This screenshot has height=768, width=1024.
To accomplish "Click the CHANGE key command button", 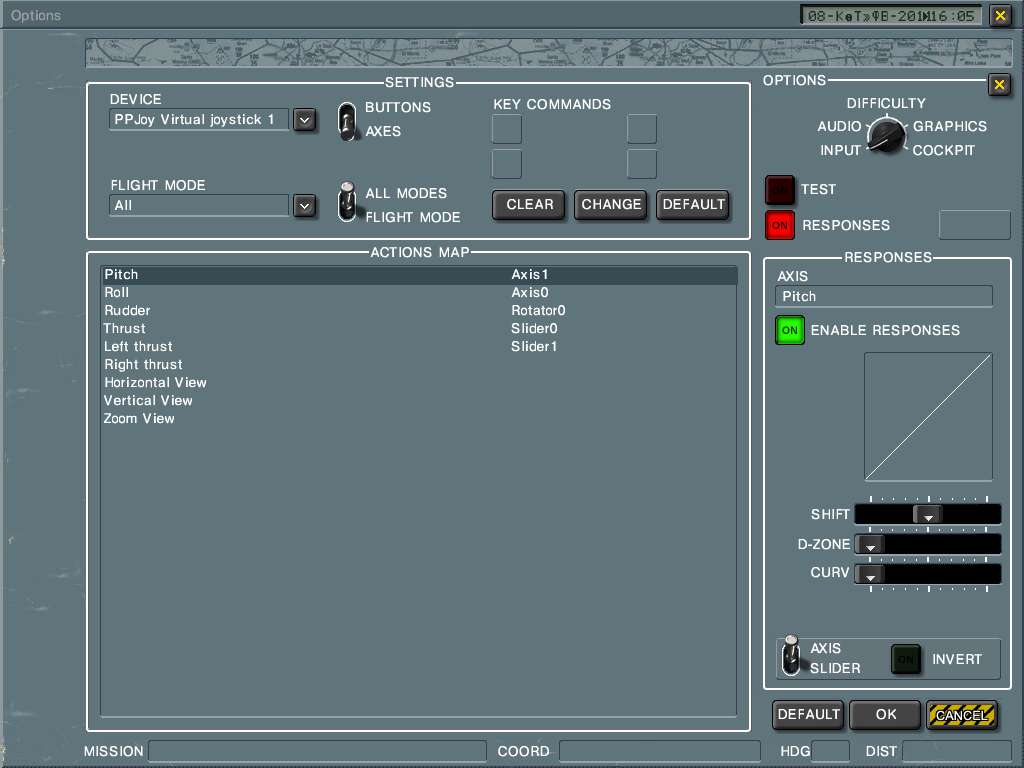I will coord(611,205).
